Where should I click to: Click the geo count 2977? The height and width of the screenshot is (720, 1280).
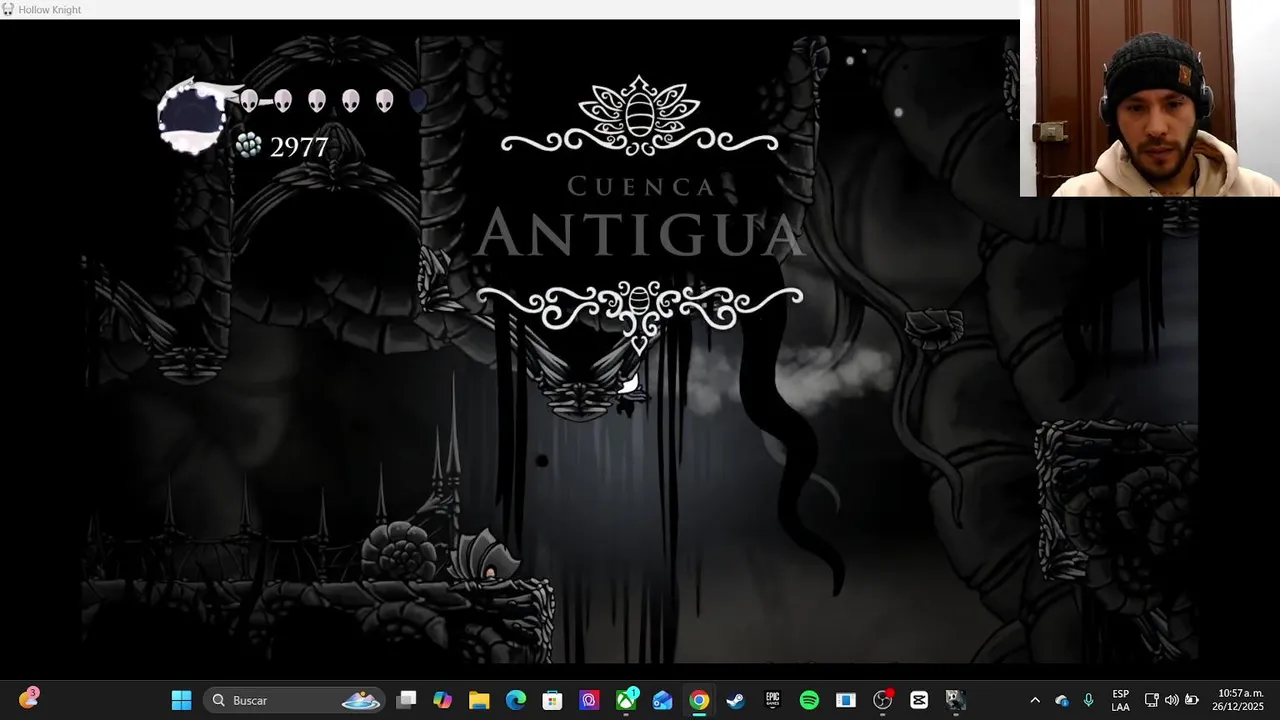point(299,148)
